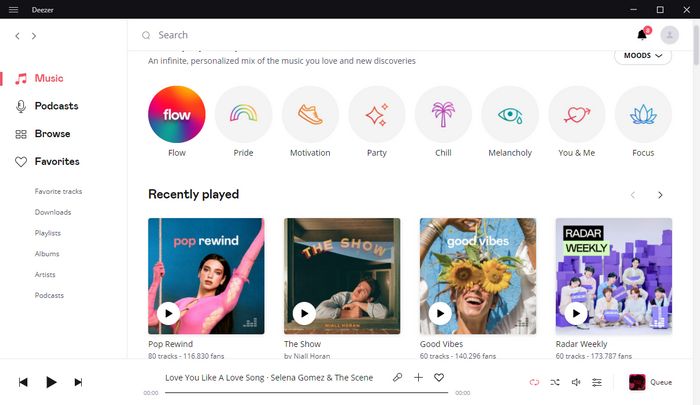This screenshot has width=700, height=405.
Task: Play the Pop Rewind playlist
Action: click(168, 313)
